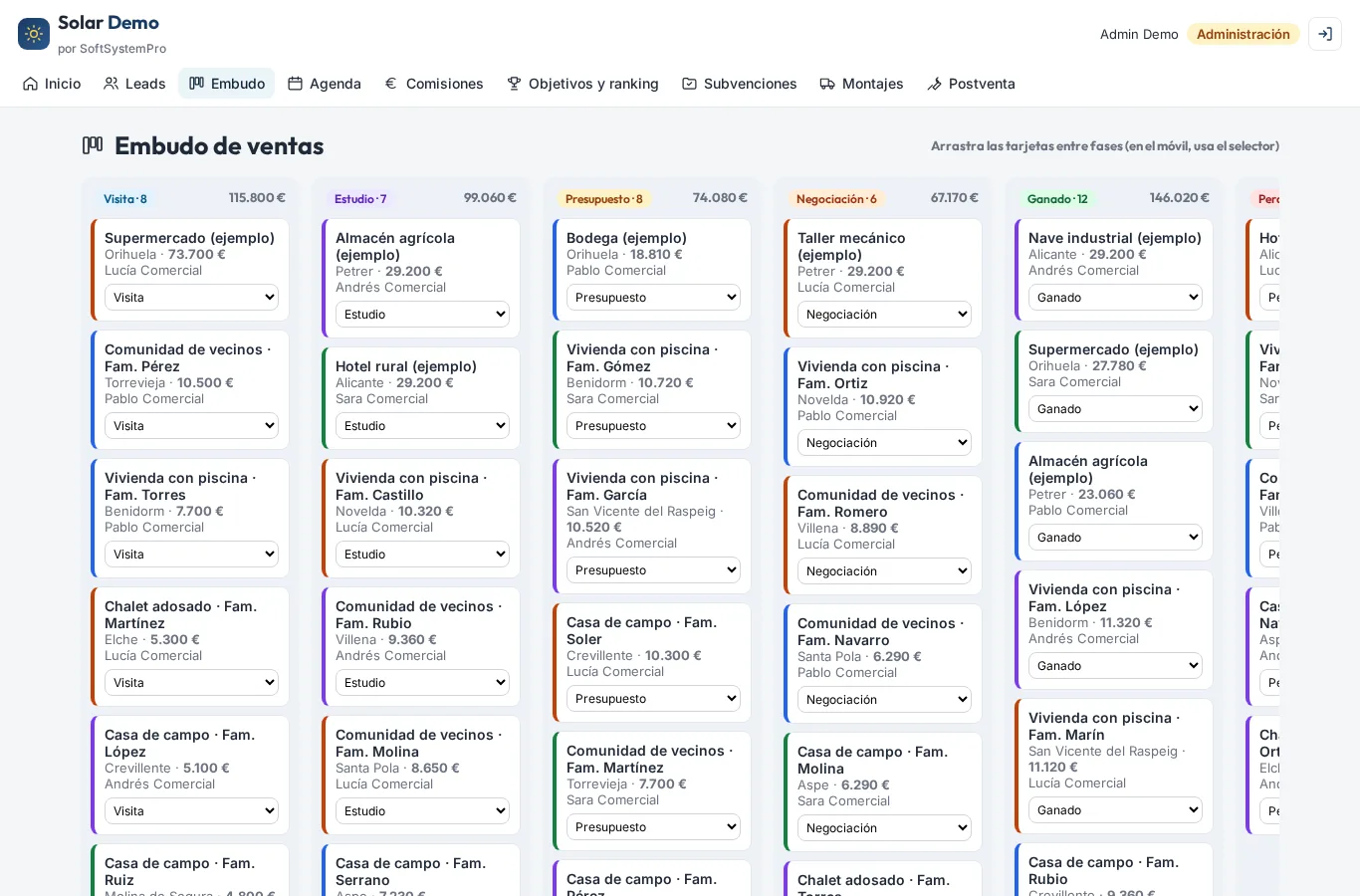Select the Almacén agrícola card in Estudio column
The height and width of the screenshot is (896, 1360).
[x=421, y=279]
